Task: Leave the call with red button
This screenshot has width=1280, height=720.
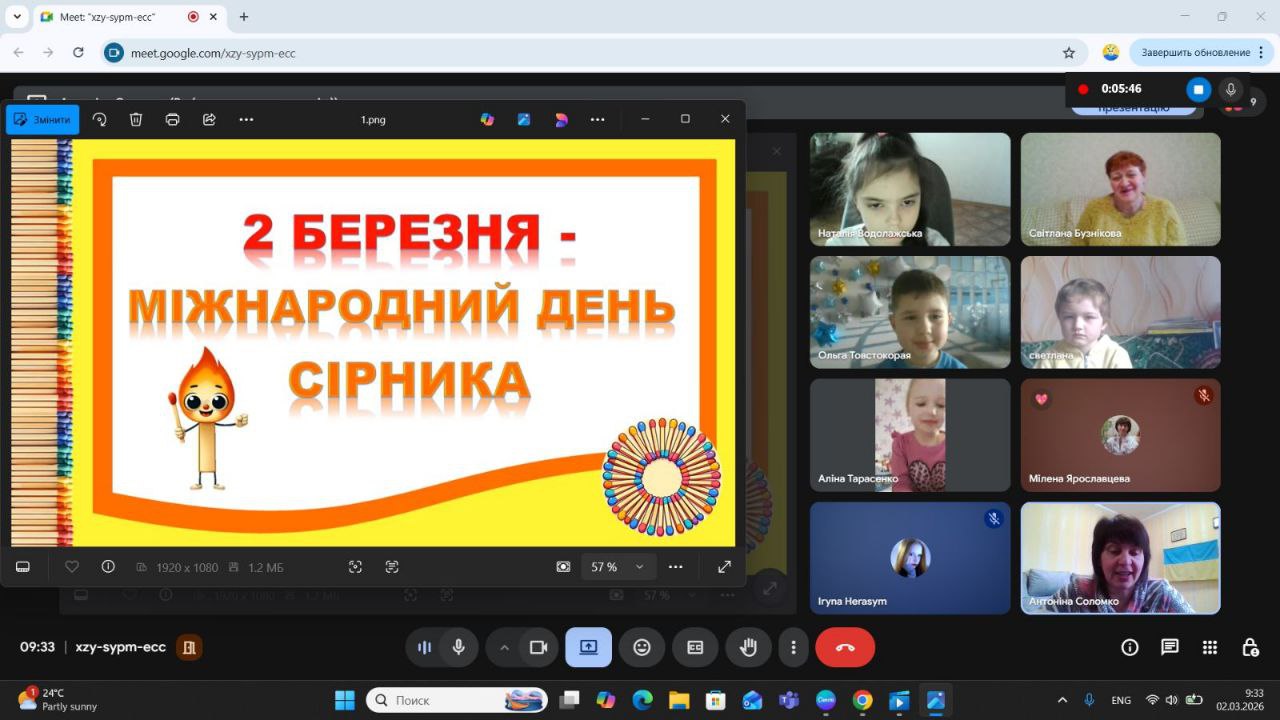Action: point(845,647)
